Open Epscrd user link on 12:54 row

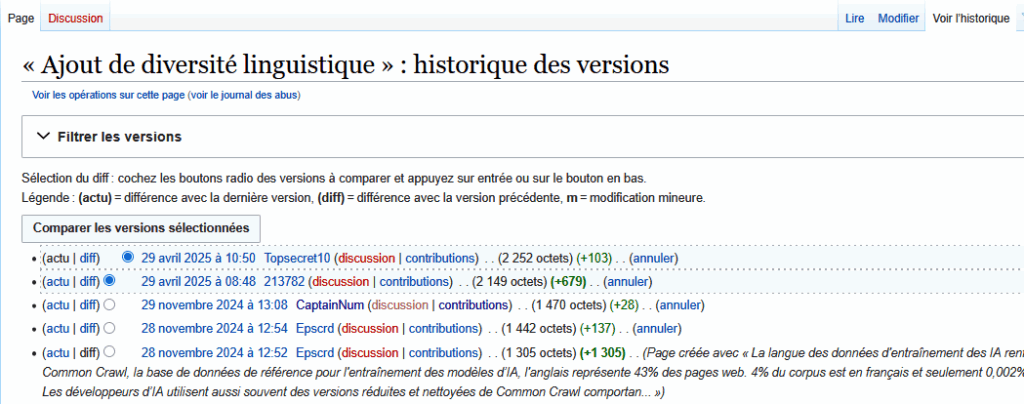click(315, 329)
